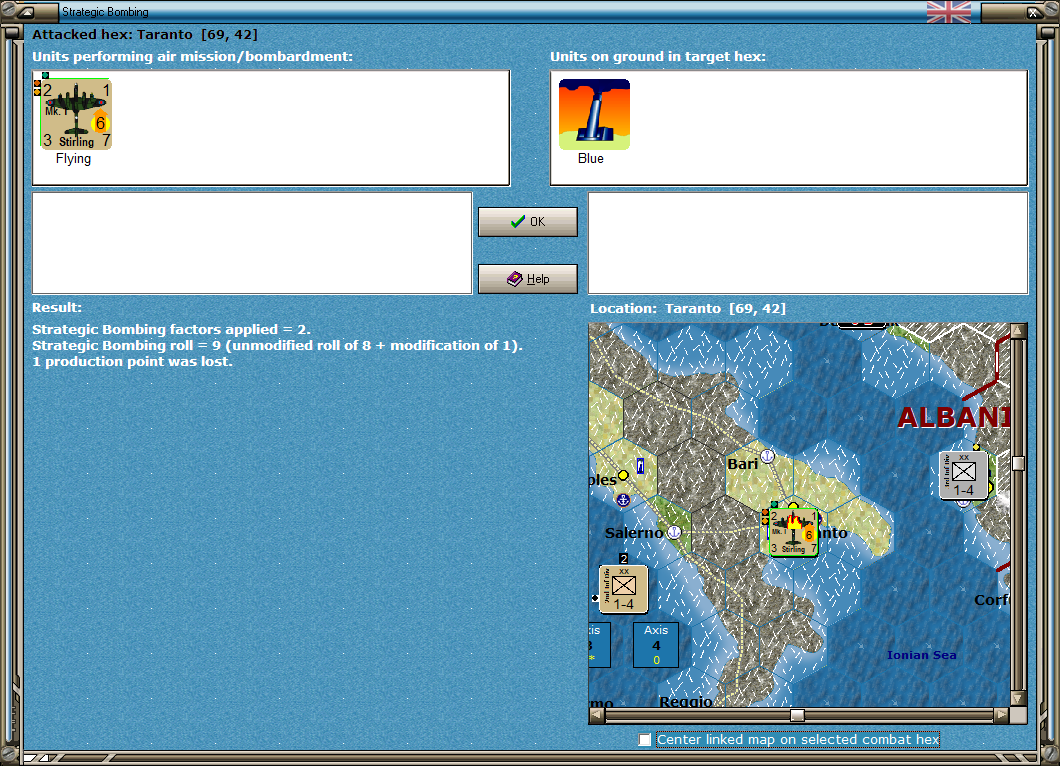
Task: Enable centering linked map on selected combat hex
Action: point(644,740)
